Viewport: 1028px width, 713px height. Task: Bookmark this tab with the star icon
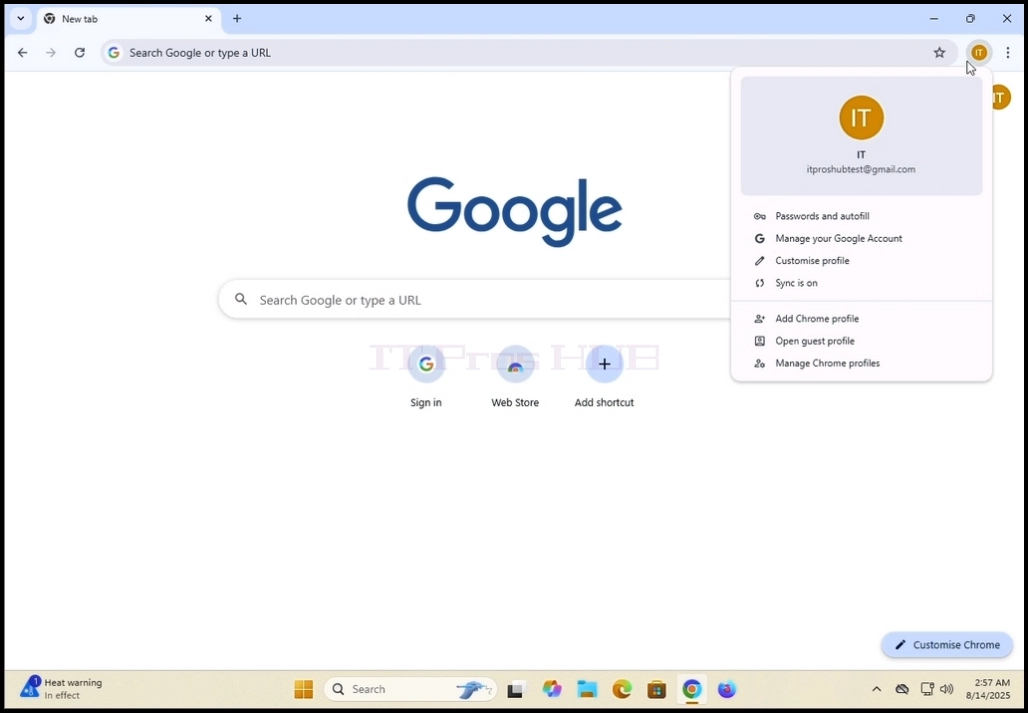coord(939,52)
